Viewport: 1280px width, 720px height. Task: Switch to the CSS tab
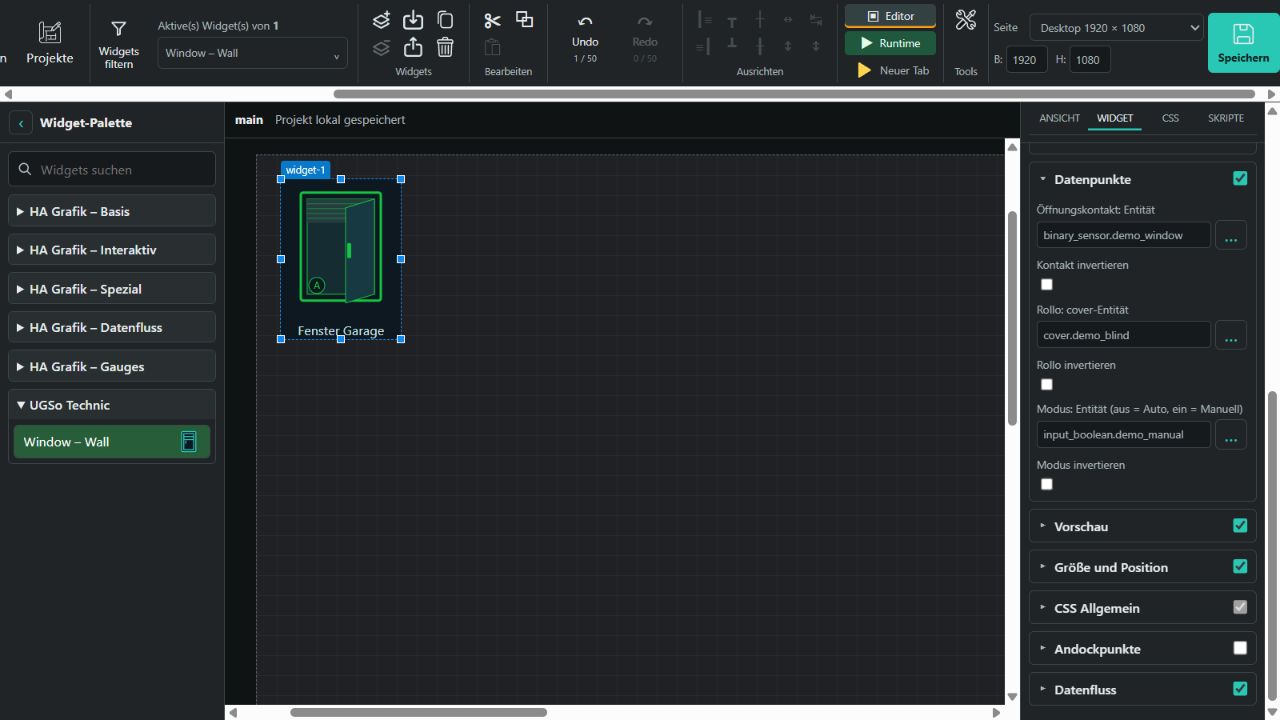tap(1170, 118)
